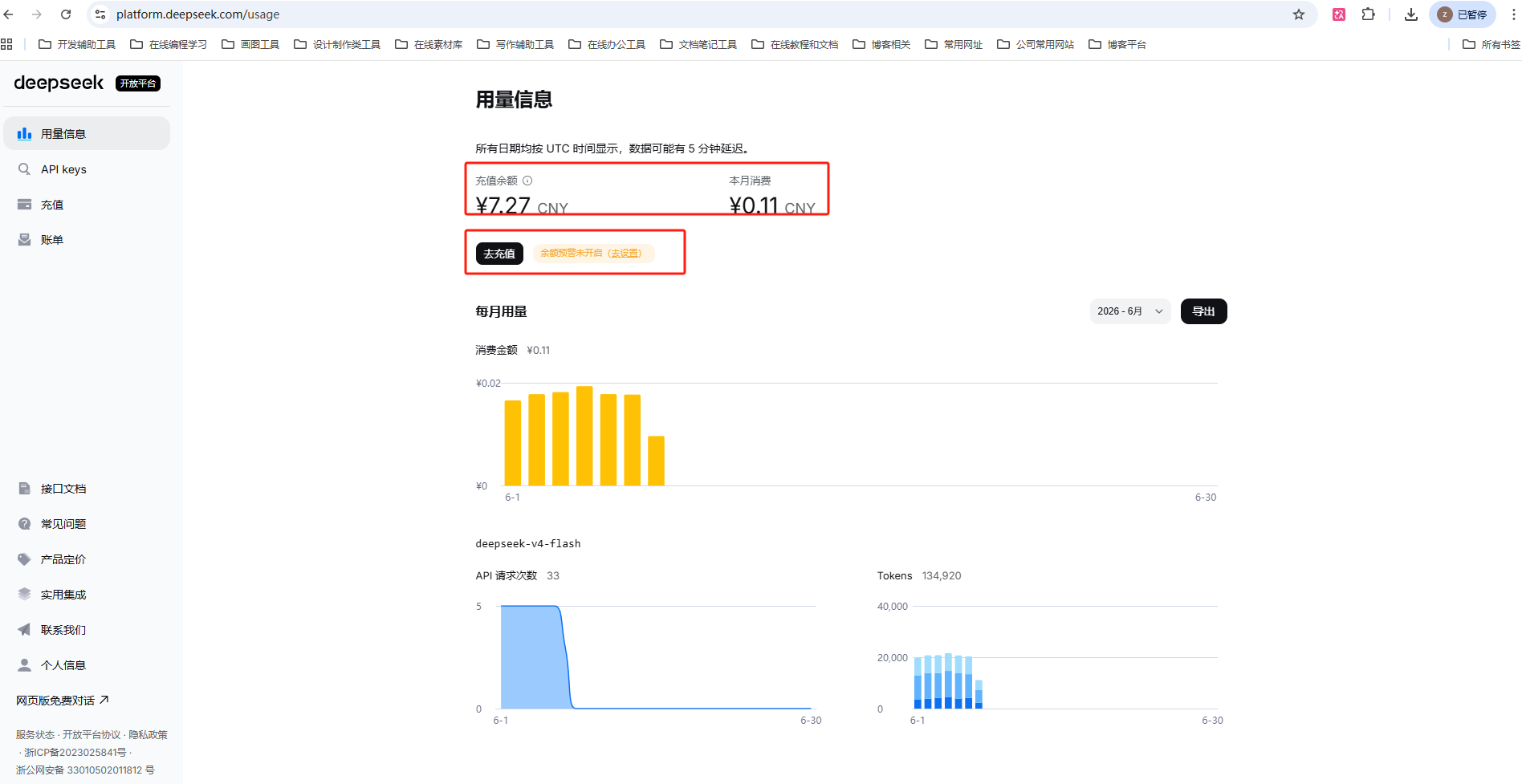Image resolution: width=1522 pixels, height=784 pixels.
Task: Open the pink translate extension icon
Action: point(1339,14)
